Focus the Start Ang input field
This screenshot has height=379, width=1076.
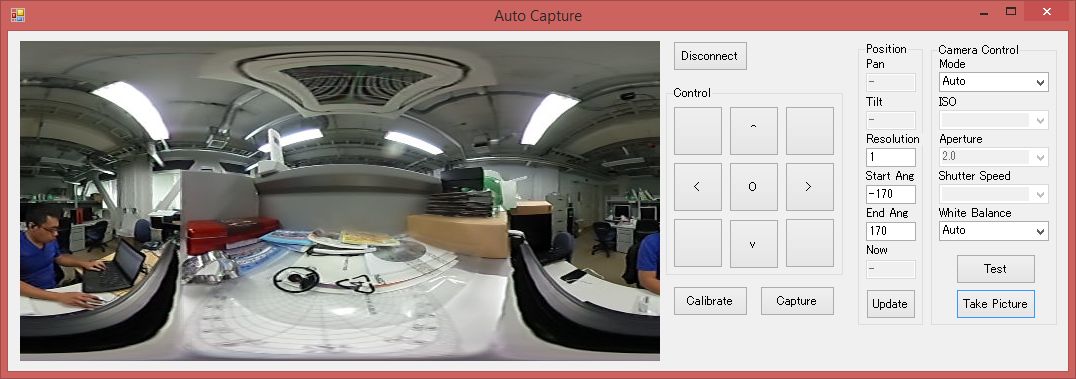pos(891,194)
